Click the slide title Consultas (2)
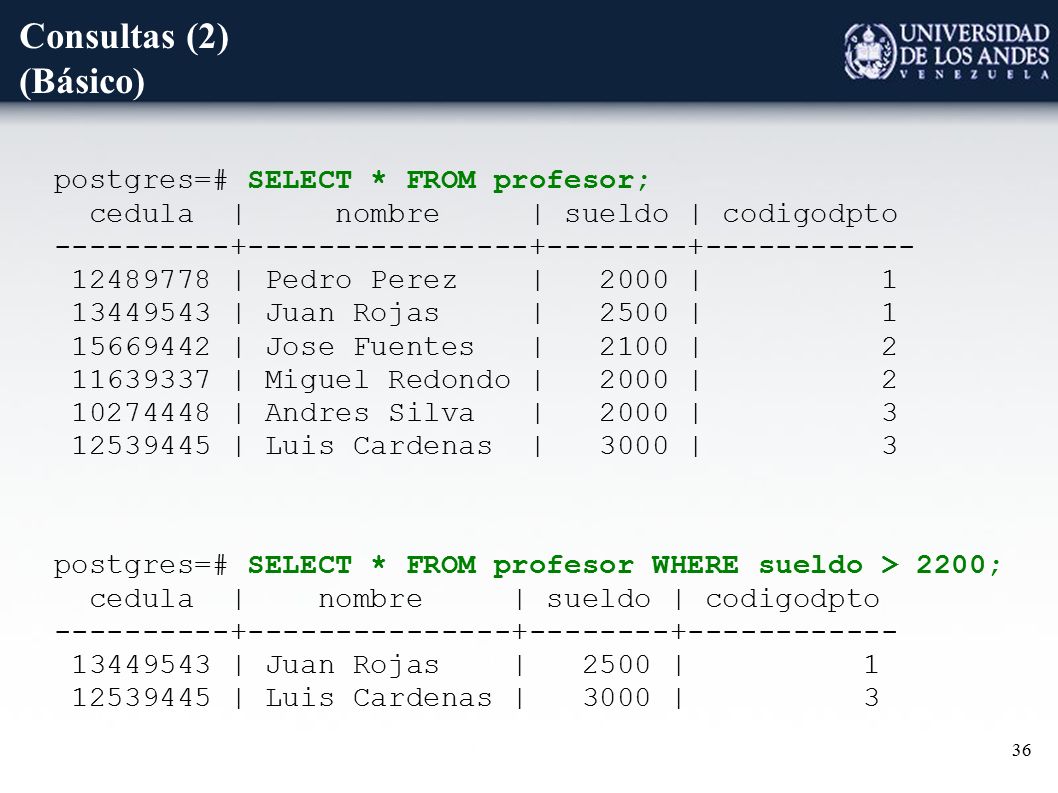The image size is (1058, 793). coord(124,36)
